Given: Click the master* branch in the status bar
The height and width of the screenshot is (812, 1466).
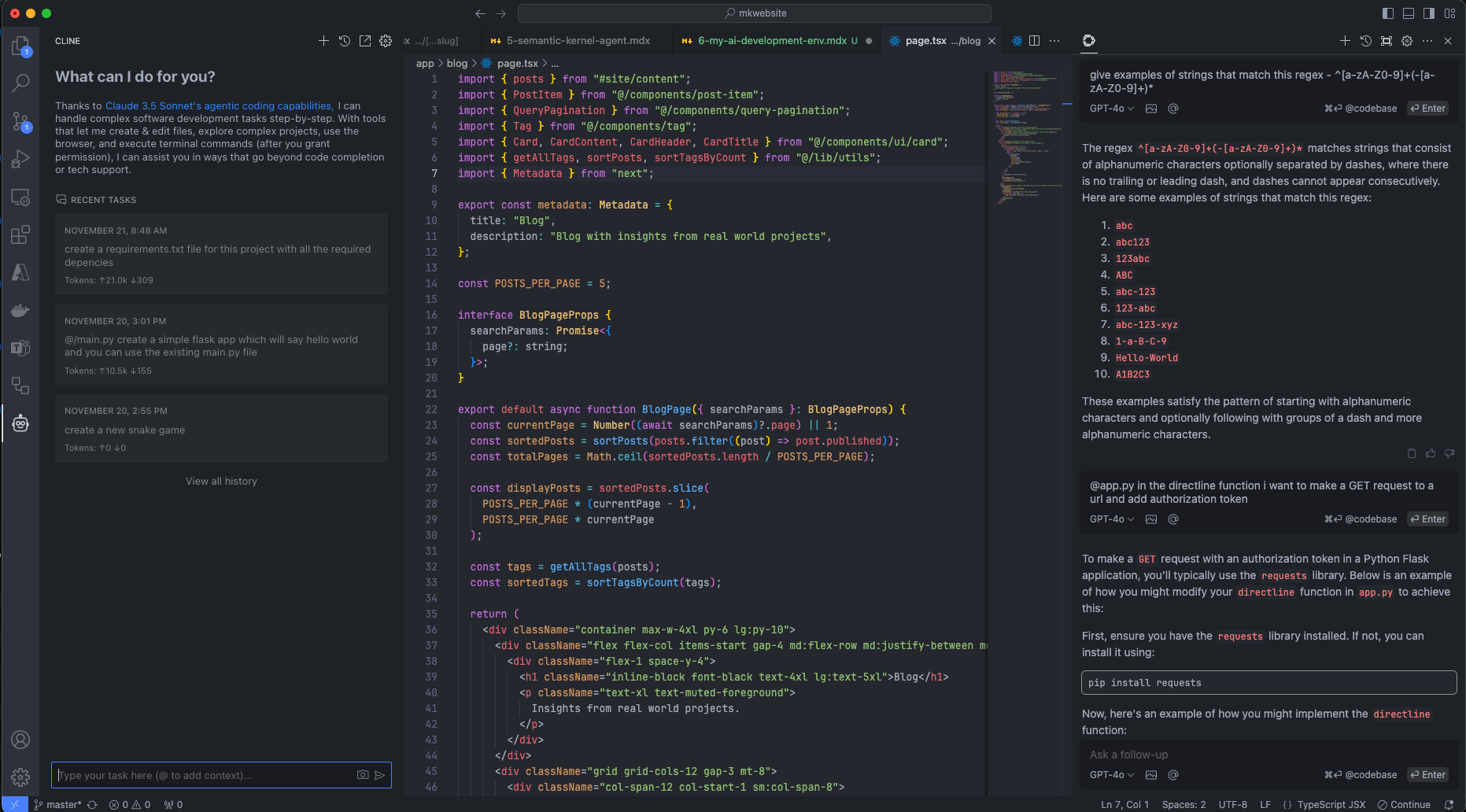Looking at the screenshot, I should point(58,805).
